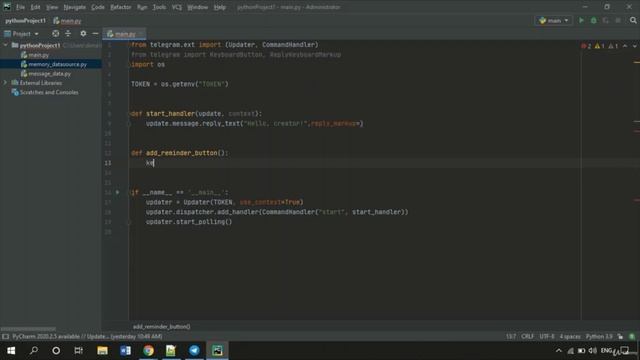This screenshot has width=640, height=360.
Task: Expand External Libraries node
Action: click(5, 83)
